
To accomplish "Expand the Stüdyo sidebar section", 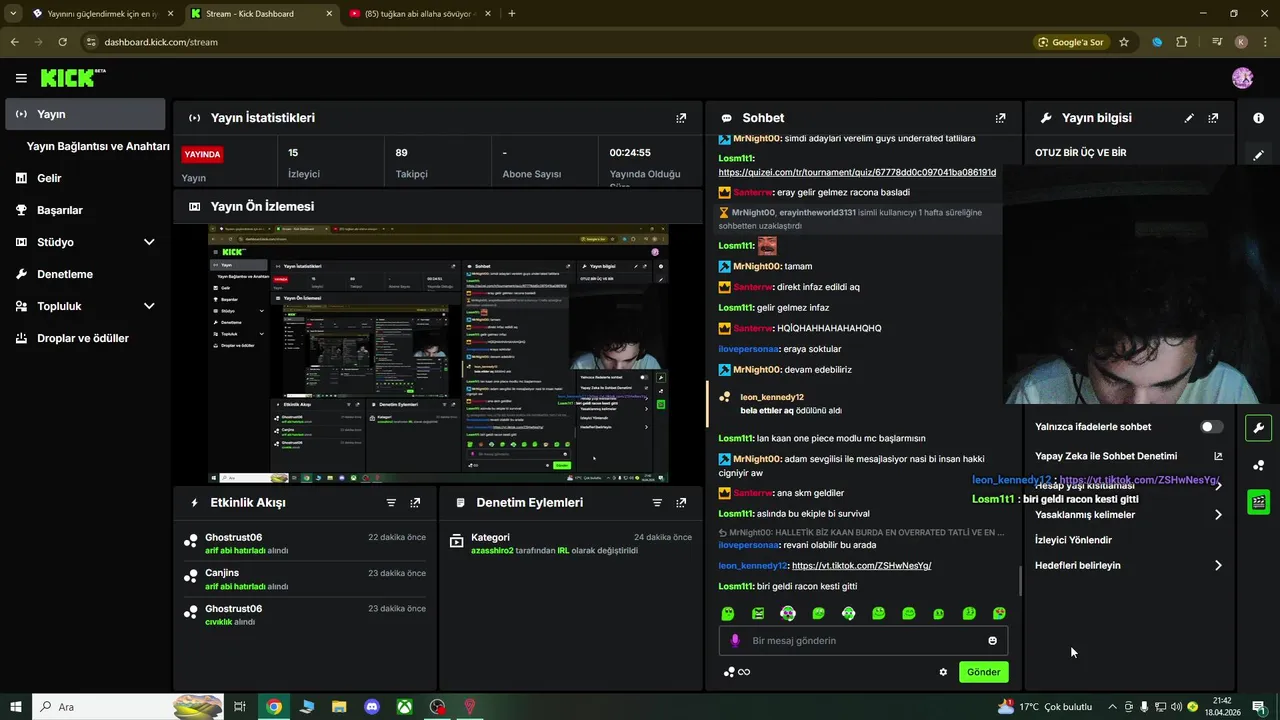I will tap(149, 242).
